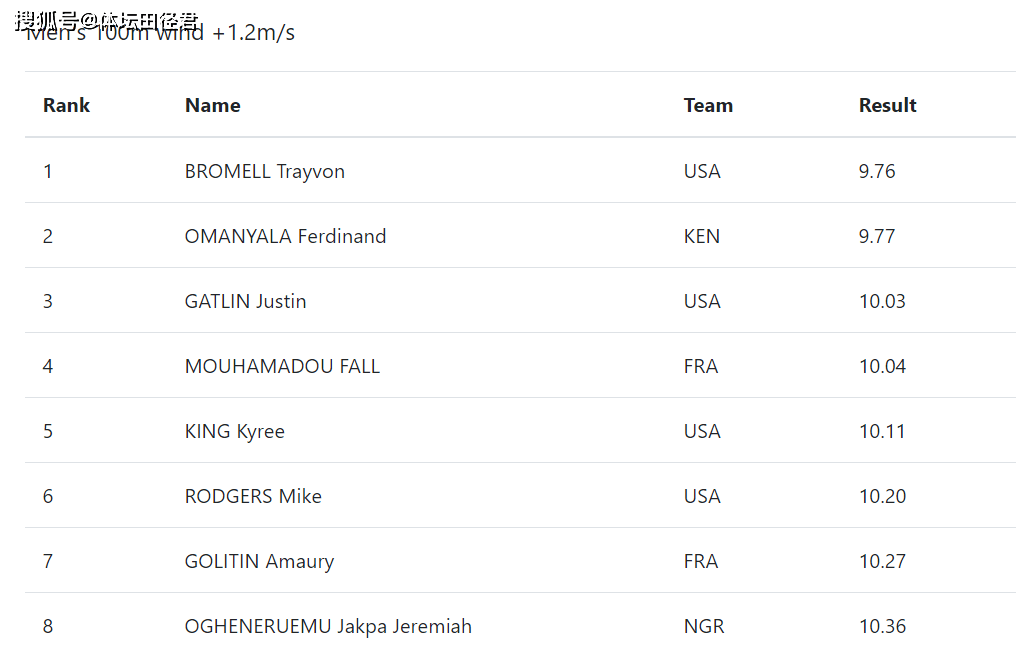This screenshot has height=664, width=1020.
Task: Select the name OMANYALA Ferdinand
Action: (x=286, y=236)
